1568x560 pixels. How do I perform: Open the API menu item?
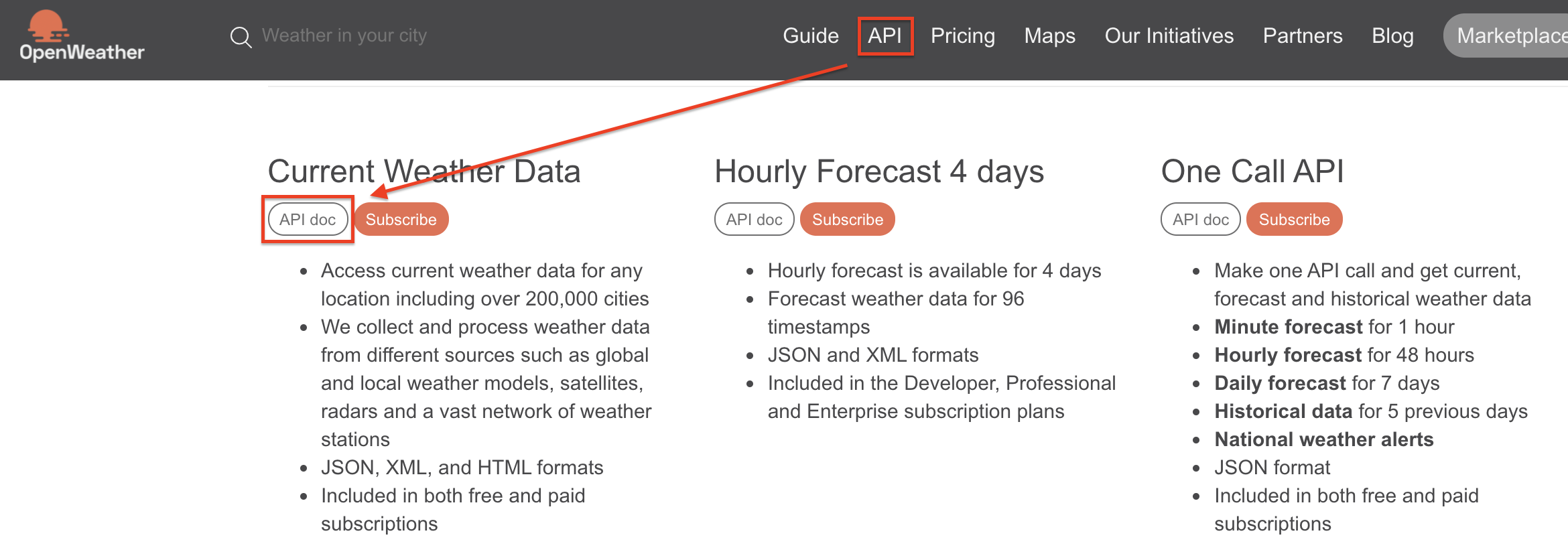click(885, 36)
